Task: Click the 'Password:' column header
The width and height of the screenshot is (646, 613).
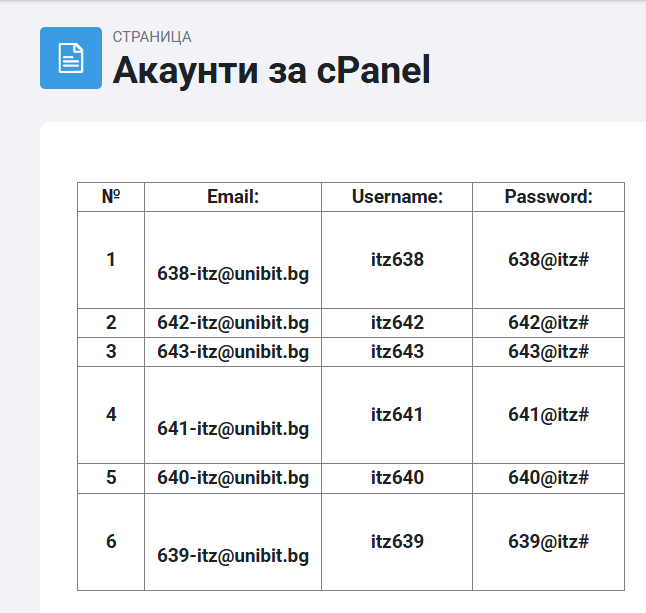Action: pos(548,197)
